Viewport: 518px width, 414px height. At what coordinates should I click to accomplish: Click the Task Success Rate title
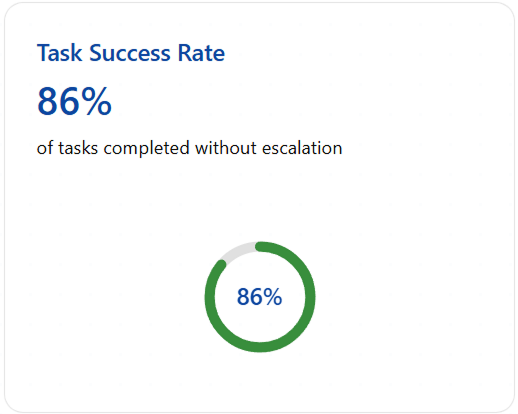coord(131,53)
